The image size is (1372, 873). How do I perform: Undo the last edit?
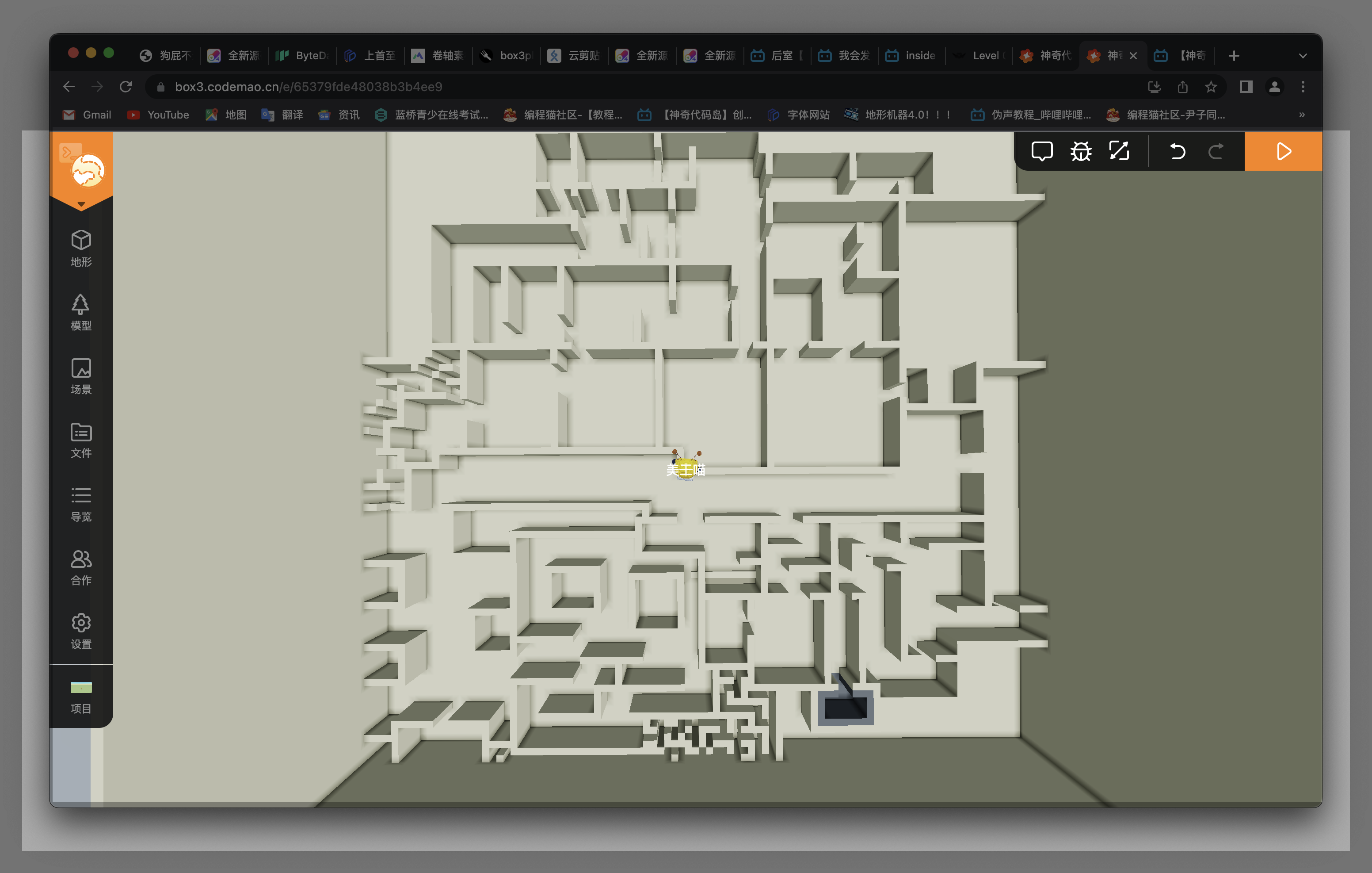[1177, 152]
